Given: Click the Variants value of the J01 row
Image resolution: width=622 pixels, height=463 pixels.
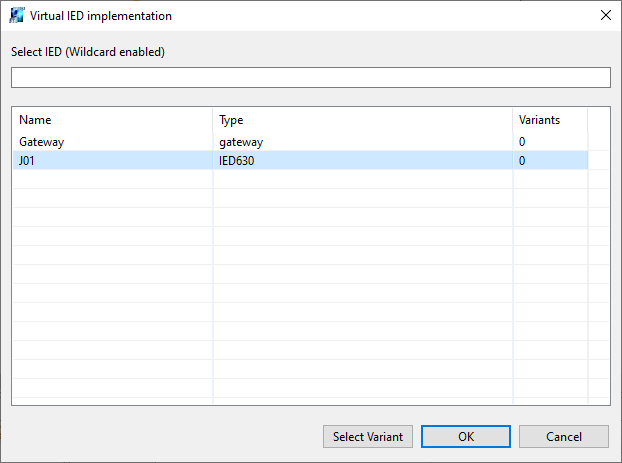Looking at the screenshot, I should tap(522, 160).
